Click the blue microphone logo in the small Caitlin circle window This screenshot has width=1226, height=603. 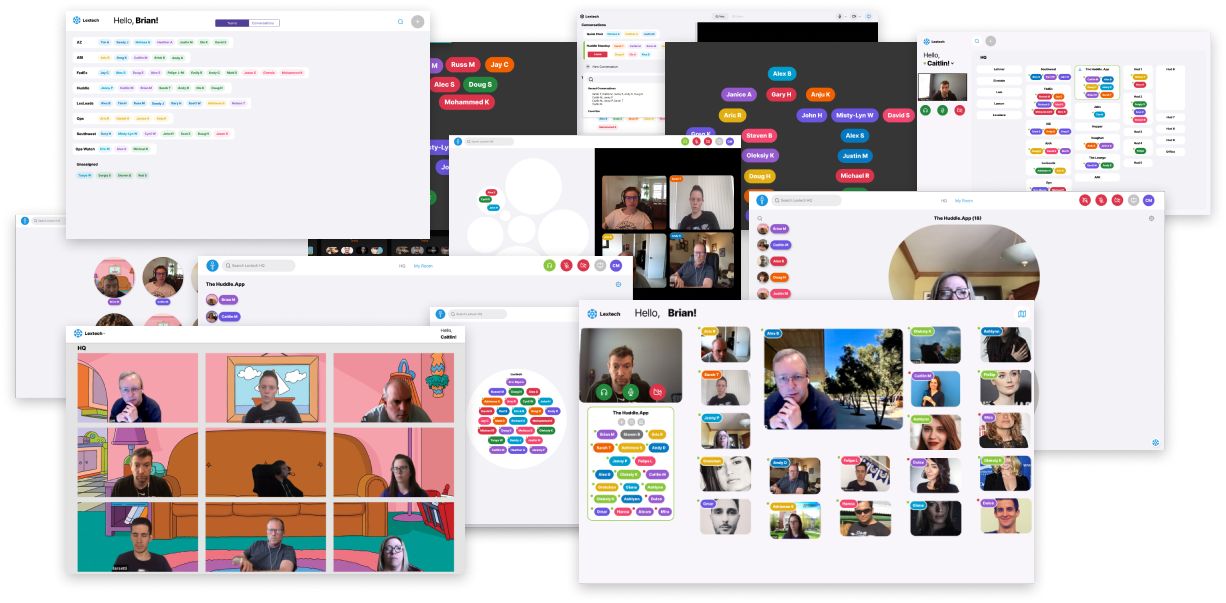[x=441, y=314]
